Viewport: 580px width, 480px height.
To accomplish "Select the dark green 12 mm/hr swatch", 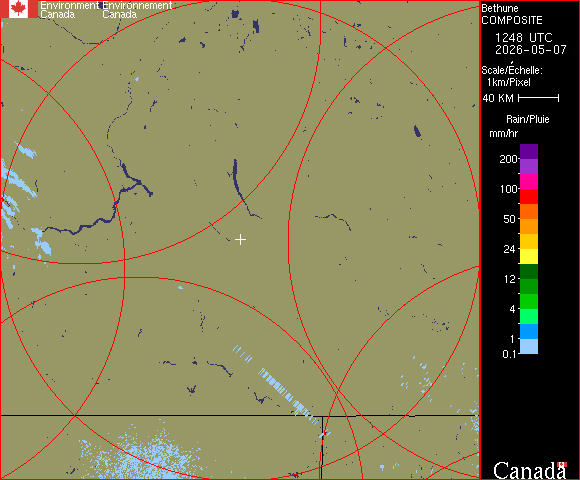I will coord(529,271).
